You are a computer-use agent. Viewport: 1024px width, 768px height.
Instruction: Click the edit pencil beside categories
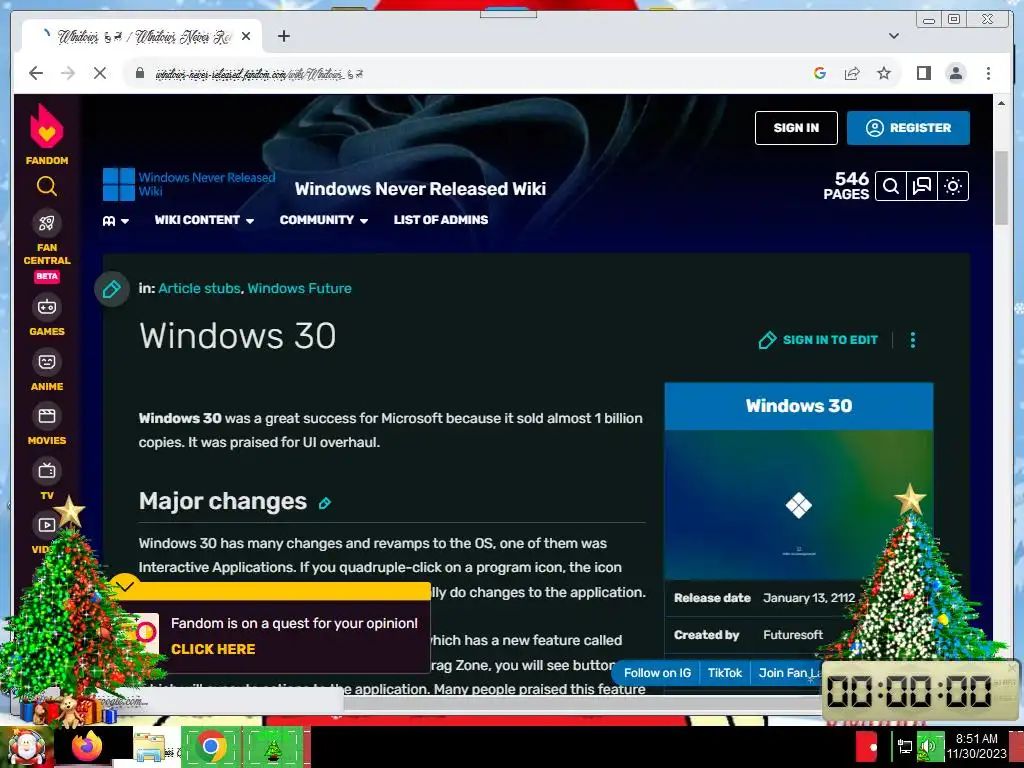coord(112,289)
